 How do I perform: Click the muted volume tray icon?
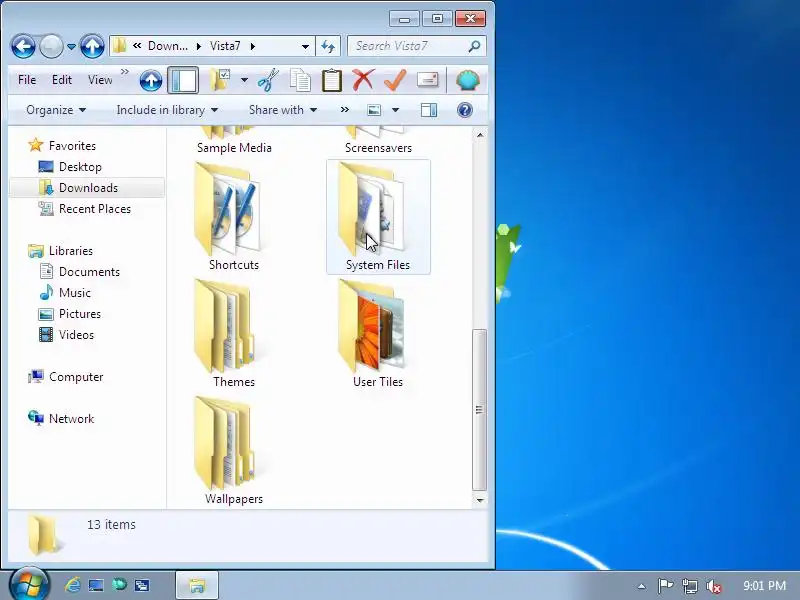pyautogui.click(x=714, y=586)
